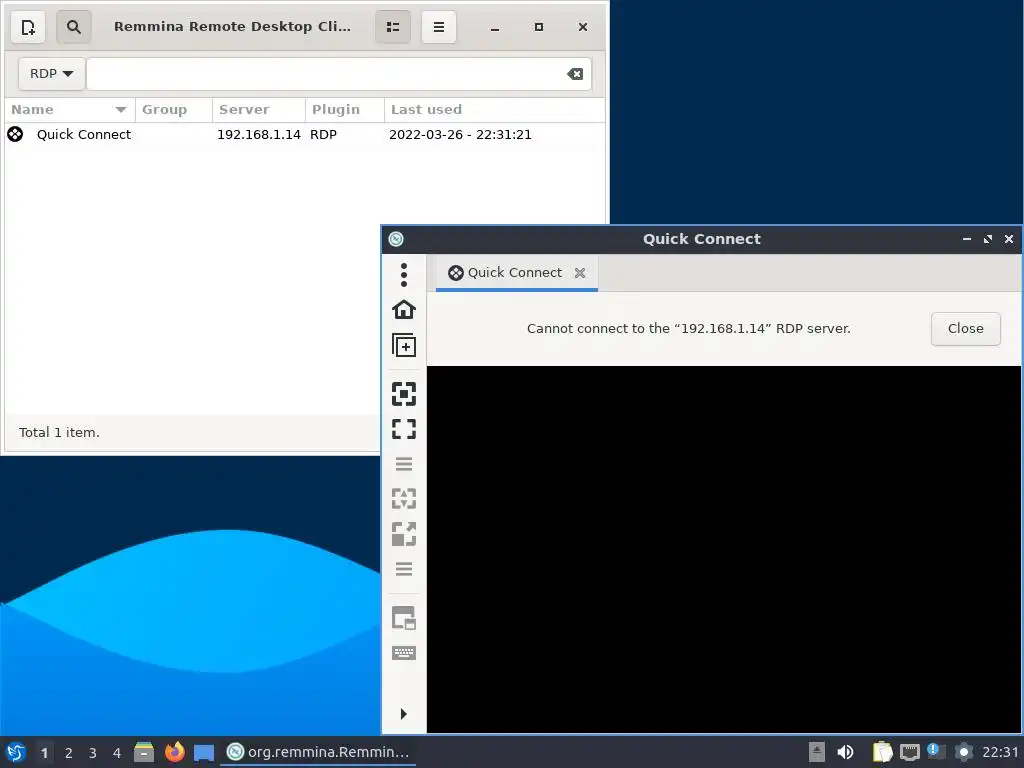Toggle scaled mode icon
The width and height of the screenshot is (1024, 768).
pyautogui.click(x=404, y=534)
